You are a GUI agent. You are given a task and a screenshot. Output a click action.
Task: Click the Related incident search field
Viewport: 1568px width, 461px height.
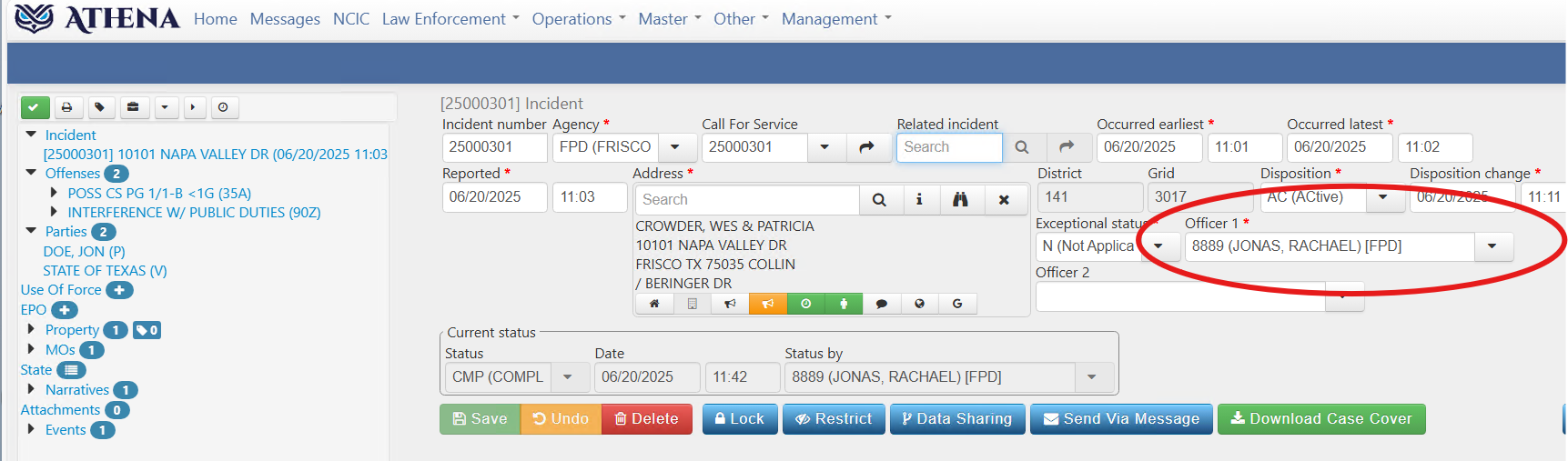pos(948,147)
